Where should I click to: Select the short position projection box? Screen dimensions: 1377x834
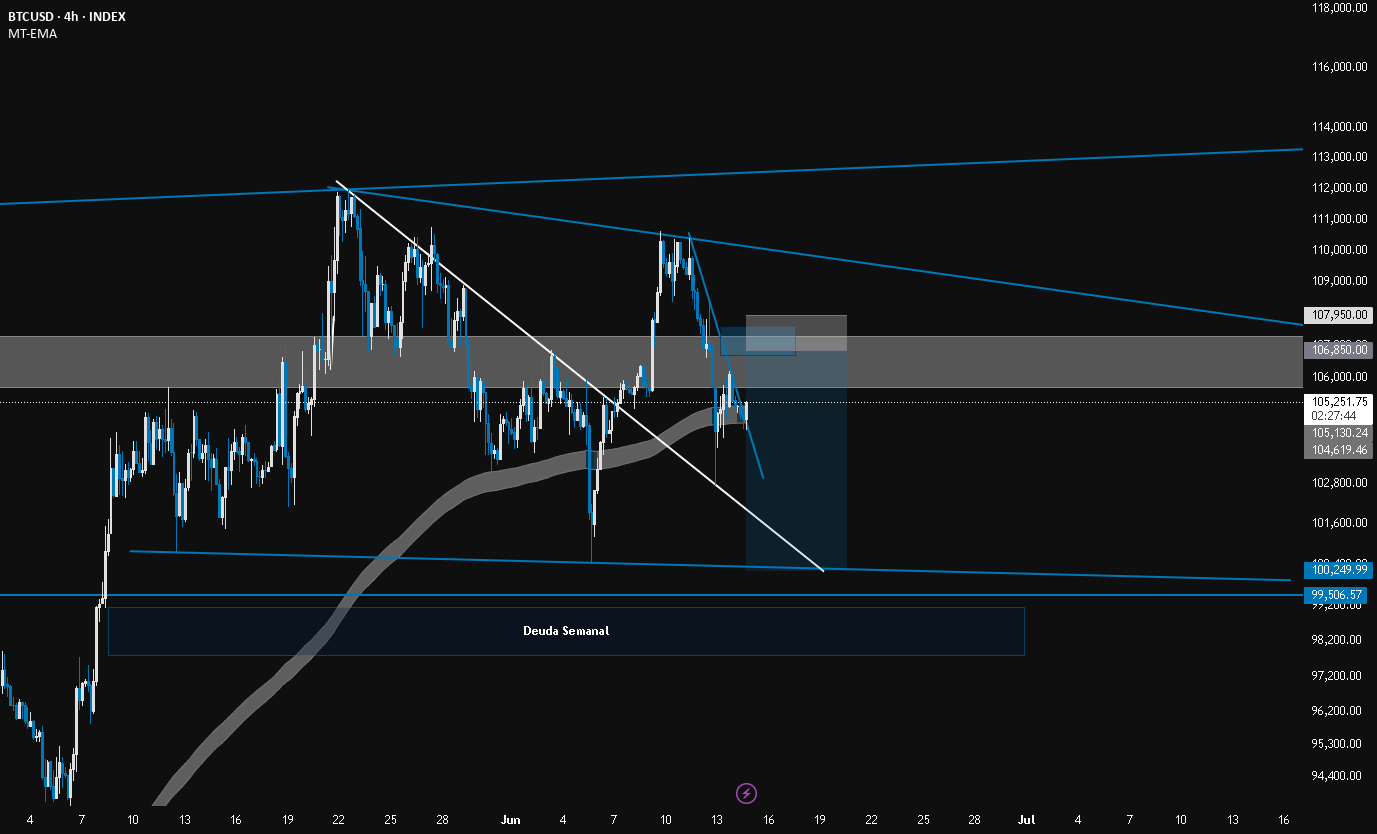(796, 443)
